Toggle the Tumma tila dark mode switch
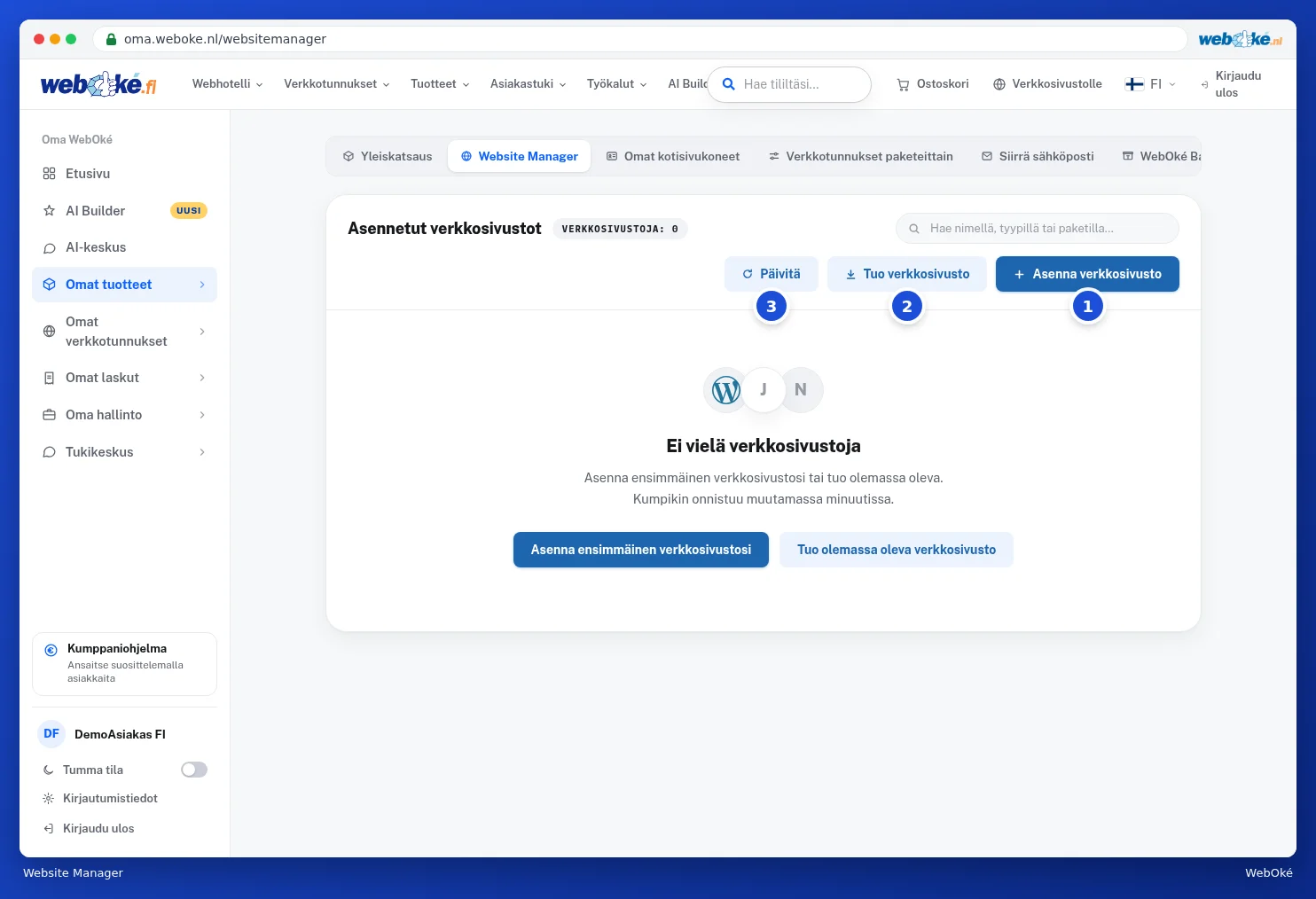This screenshot has width=1316, height=899. (x=194, y=770)
